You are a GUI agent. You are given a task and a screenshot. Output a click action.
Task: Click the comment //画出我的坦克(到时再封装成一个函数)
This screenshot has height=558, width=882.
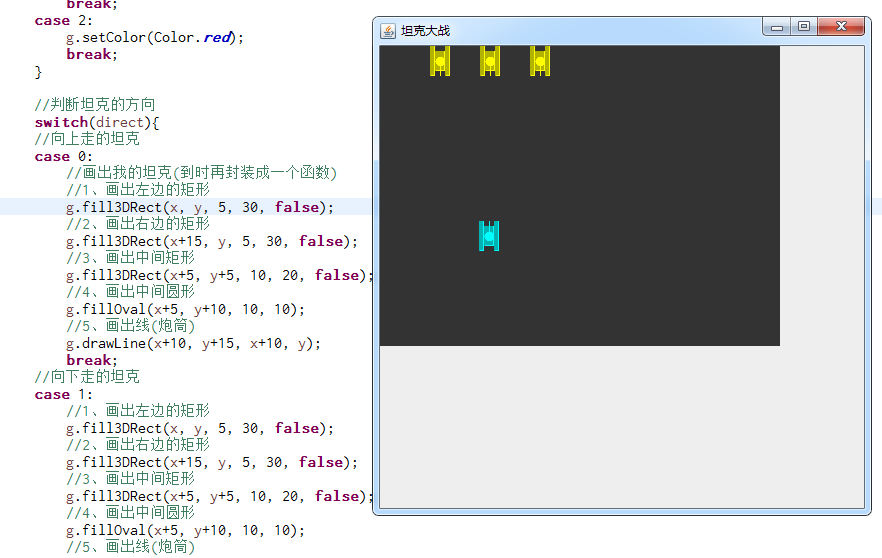[x=201, y=173]
